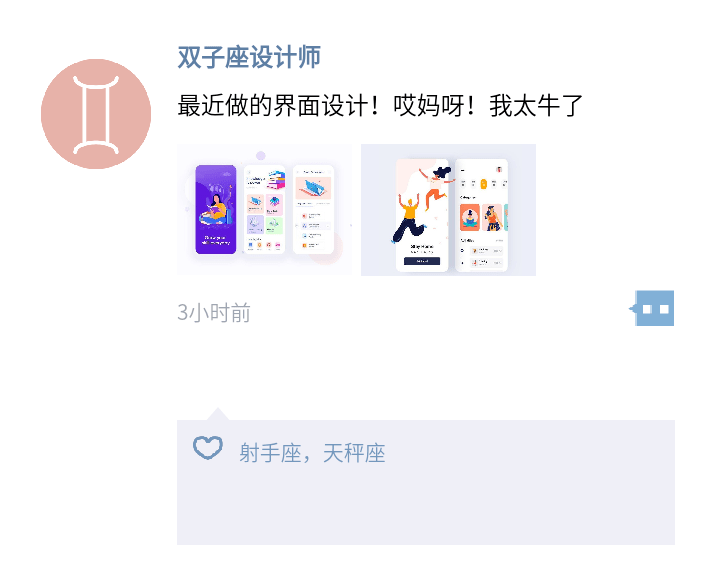720x587 pixels.
Task: Tap the categories phone mockup in second image
Action: click(x=481, y=215)
